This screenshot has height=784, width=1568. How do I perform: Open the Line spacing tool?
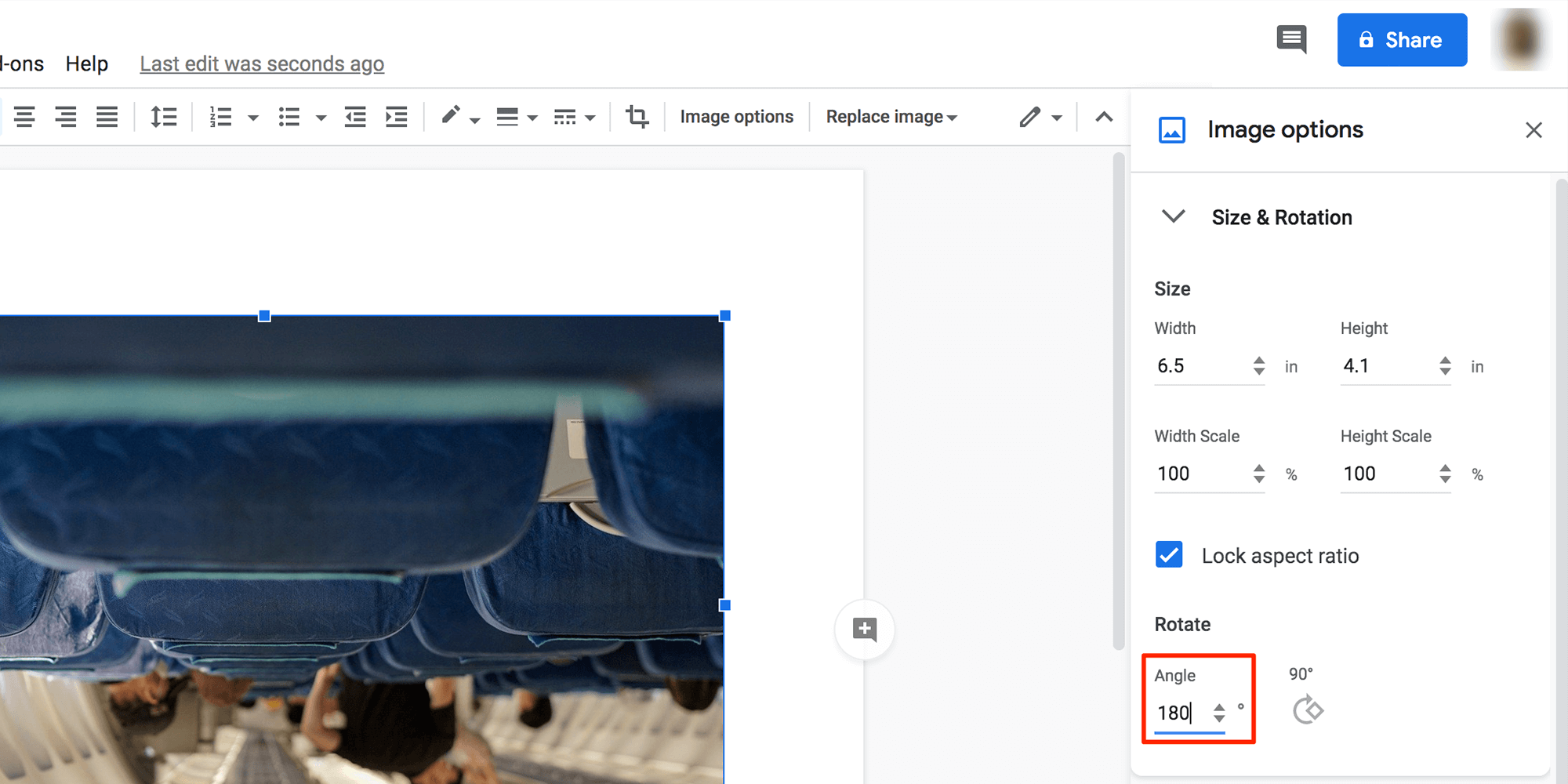point(164,116)
